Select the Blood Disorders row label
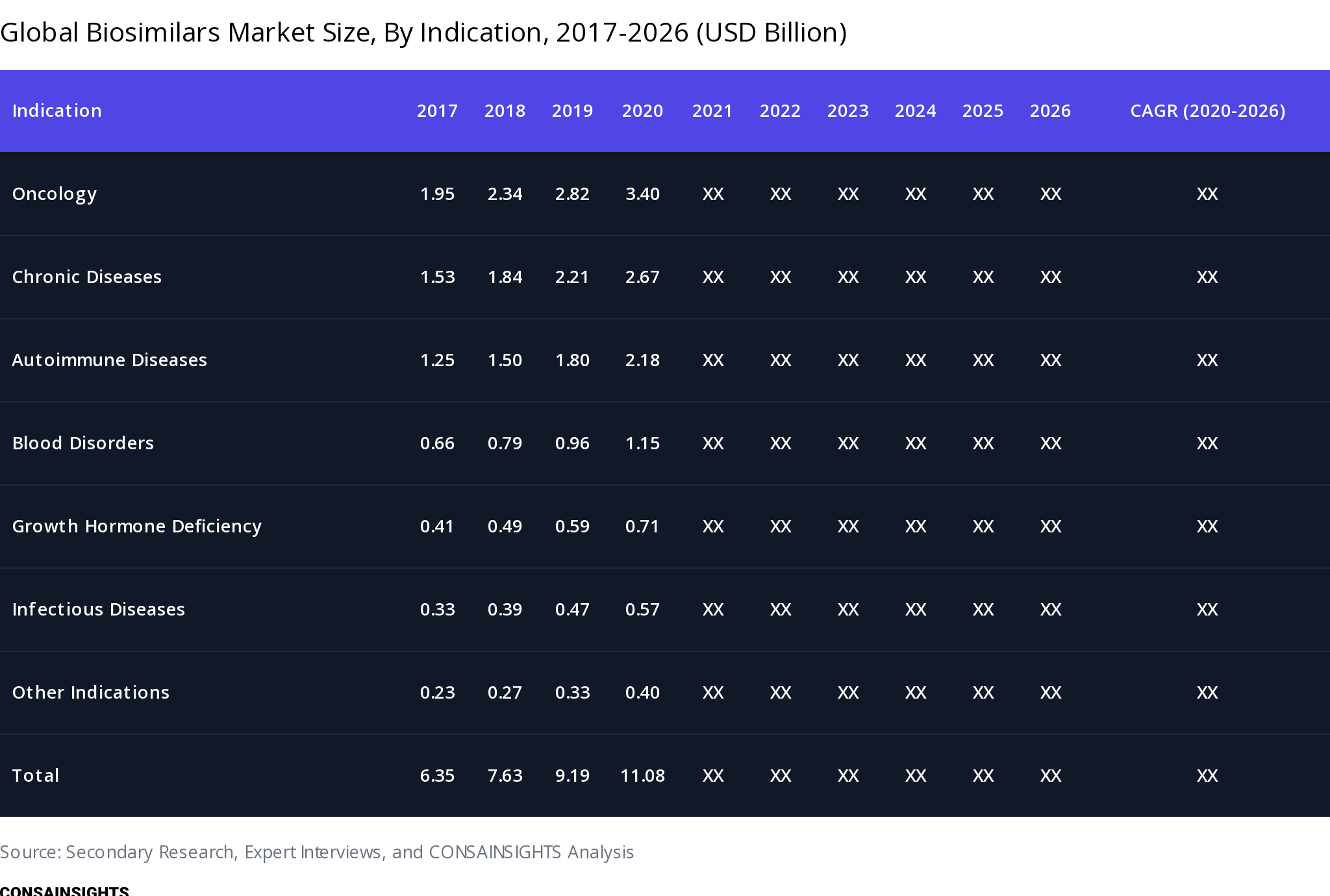 tap(83, 443)
